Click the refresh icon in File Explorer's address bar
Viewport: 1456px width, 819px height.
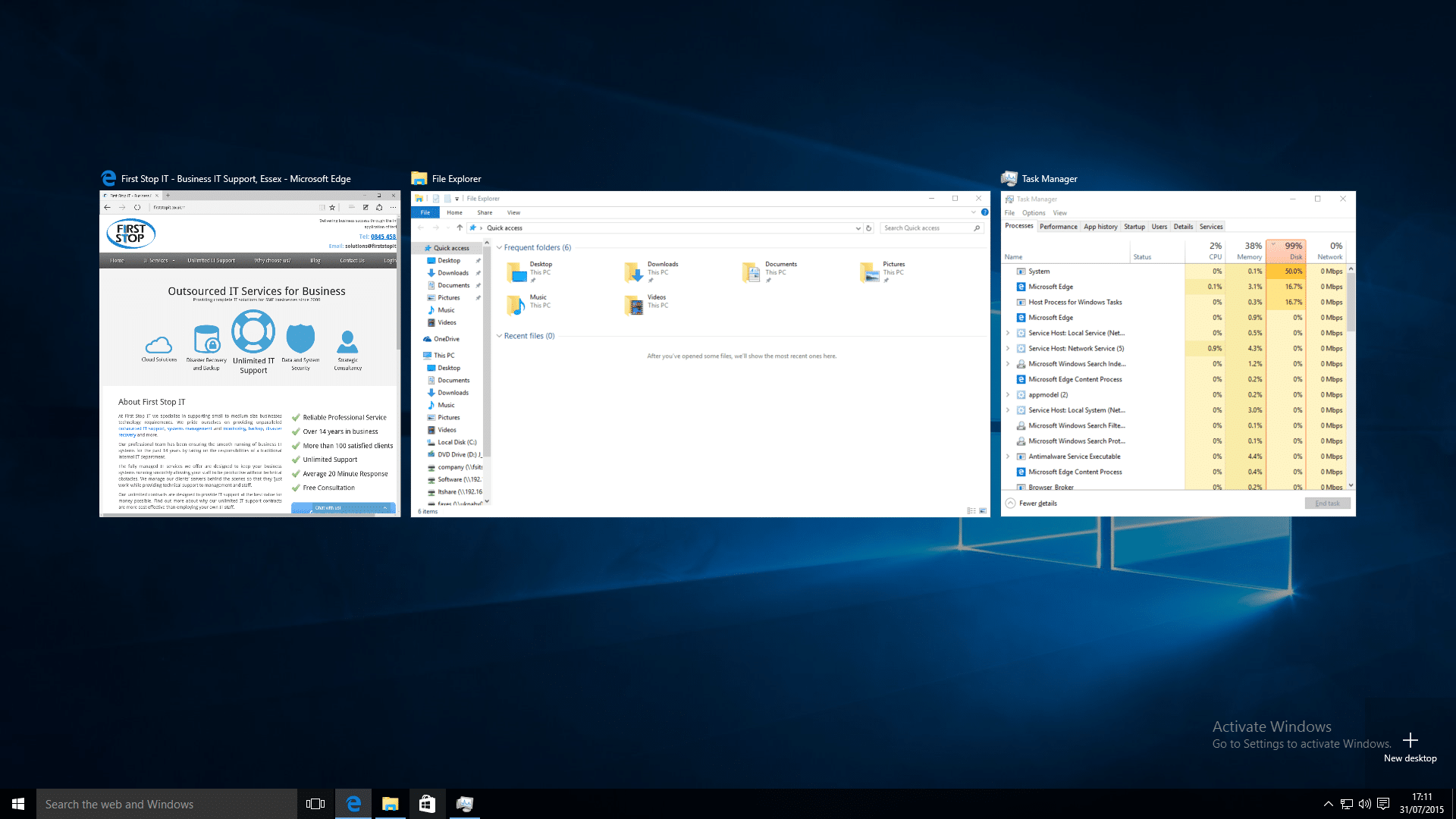coord(869,227)
